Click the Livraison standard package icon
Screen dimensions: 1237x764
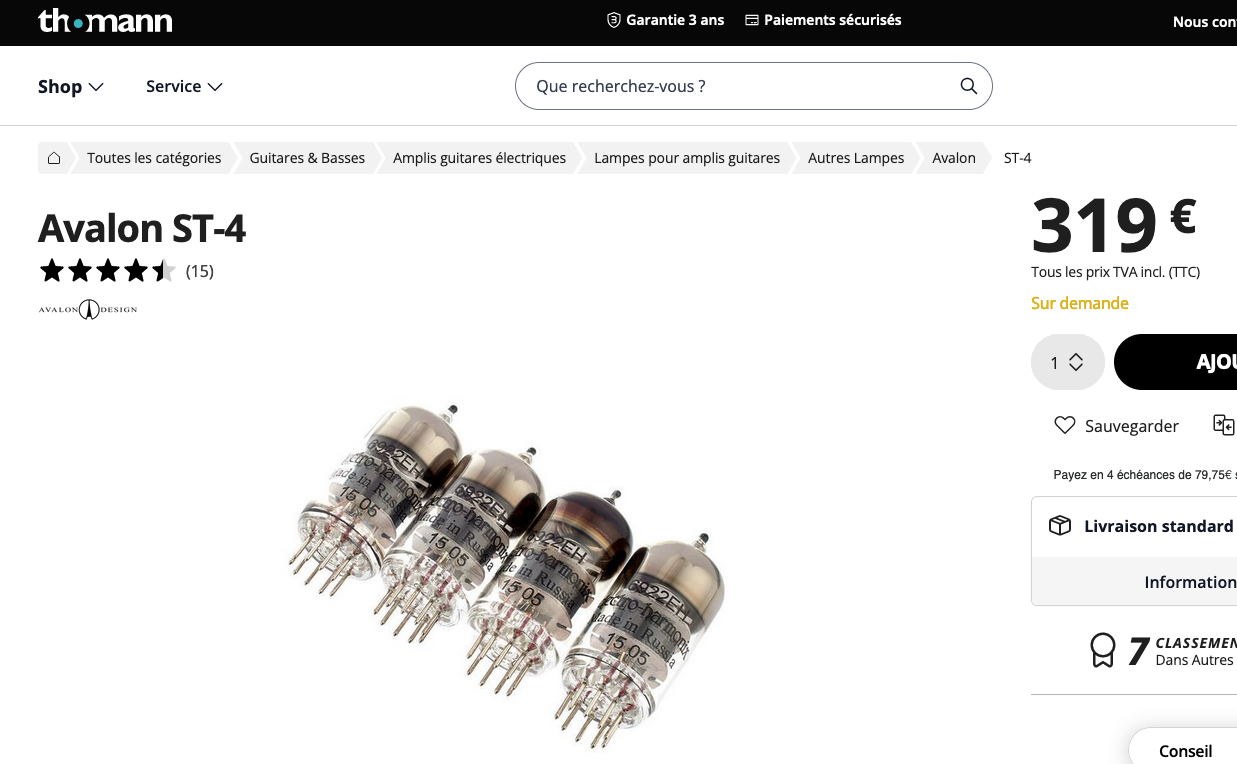1060,526
